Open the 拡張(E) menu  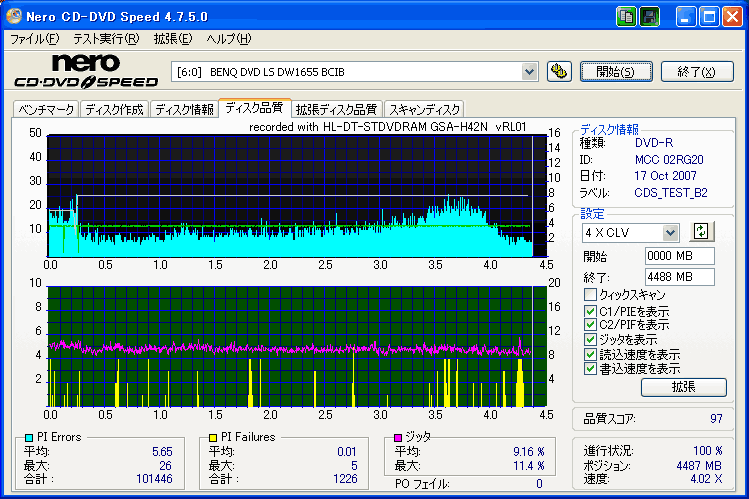[172, 39]
